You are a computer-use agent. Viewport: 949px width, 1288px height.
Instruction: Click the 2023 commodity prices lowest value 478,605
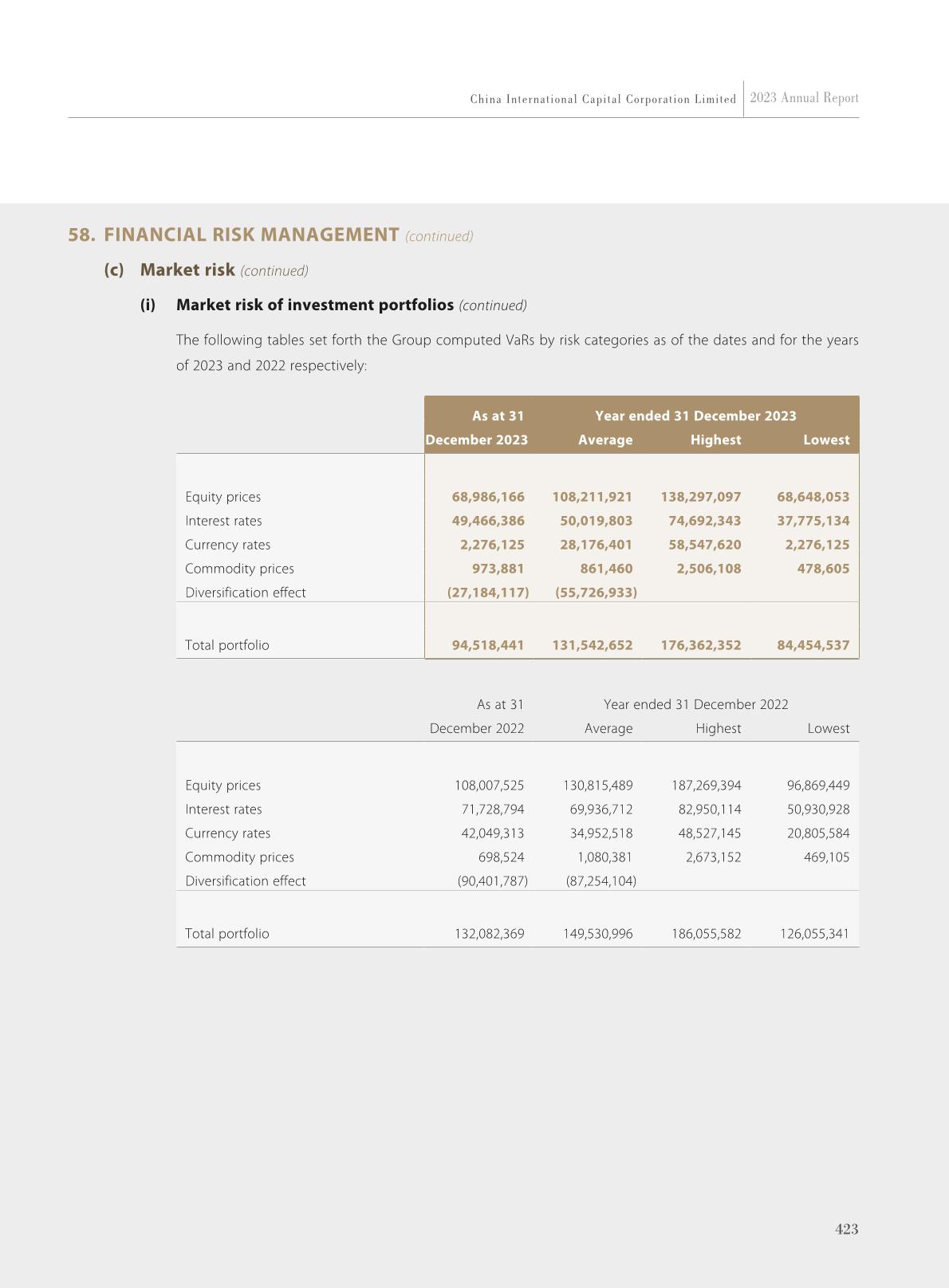[823, 569]
